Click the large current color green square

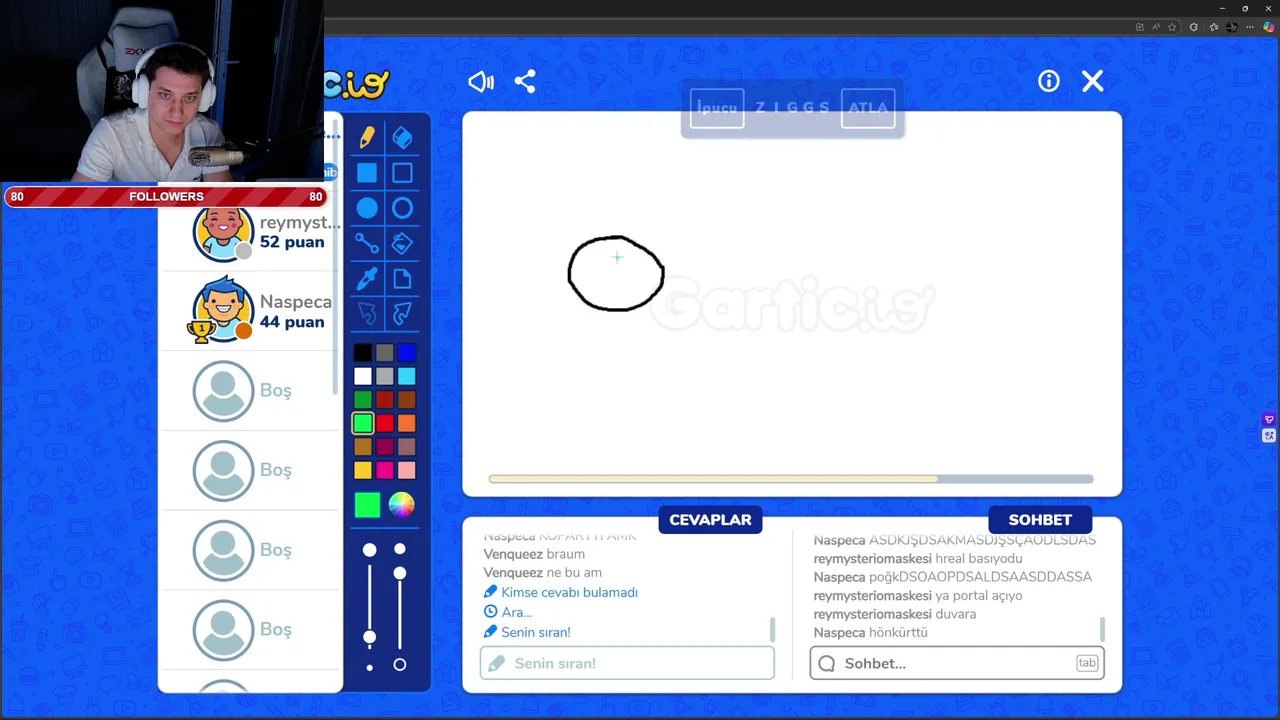[367, 505]
